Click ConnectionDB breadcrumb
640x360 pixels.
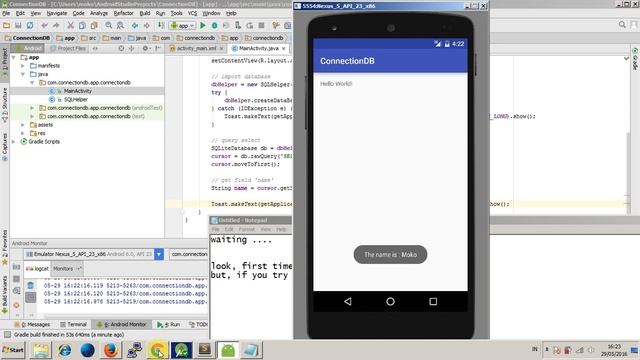click(27, 38)
